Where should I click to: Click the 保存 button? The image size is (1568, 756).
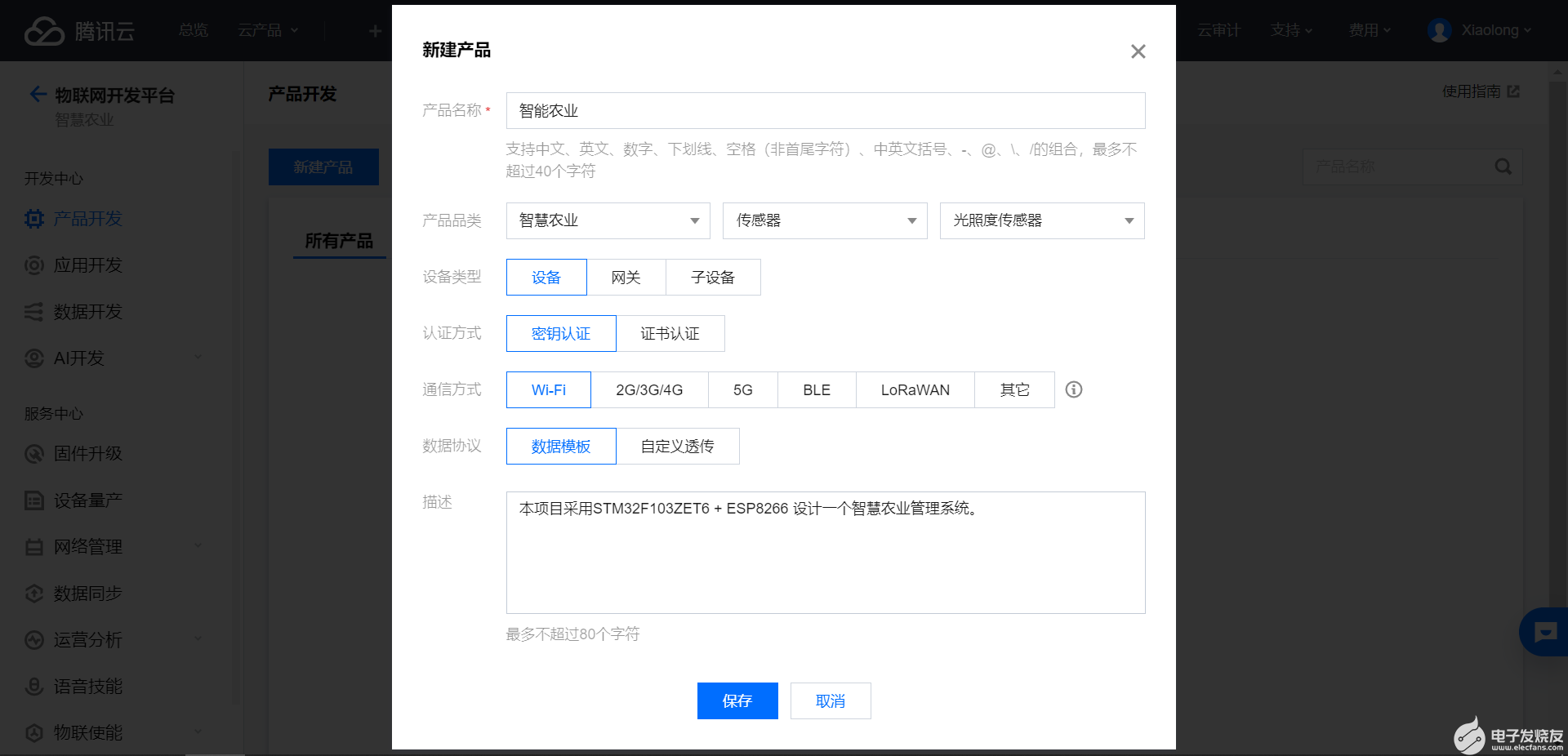(737, 700)
